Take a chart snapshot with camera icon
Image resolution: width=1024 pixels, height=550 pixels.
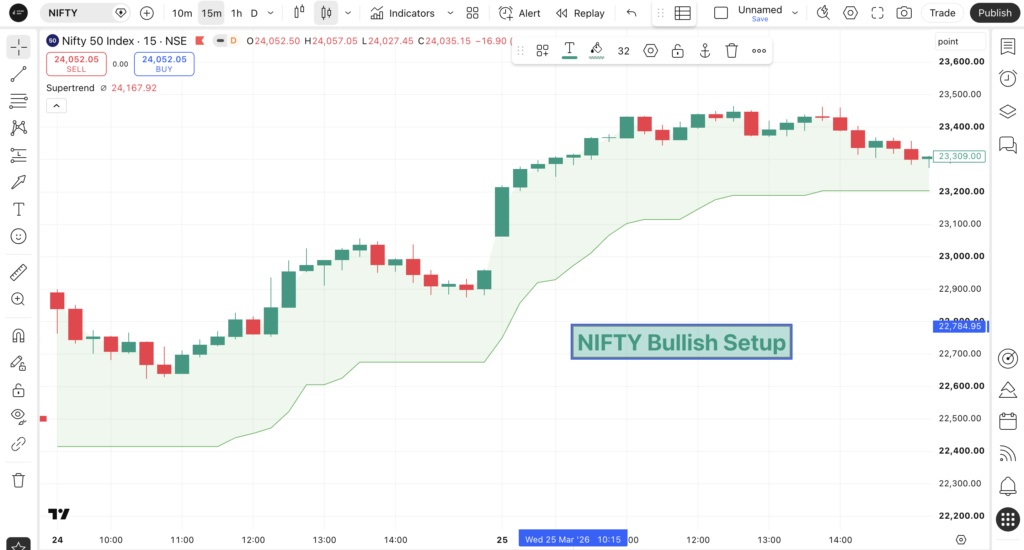pos(904,13)
